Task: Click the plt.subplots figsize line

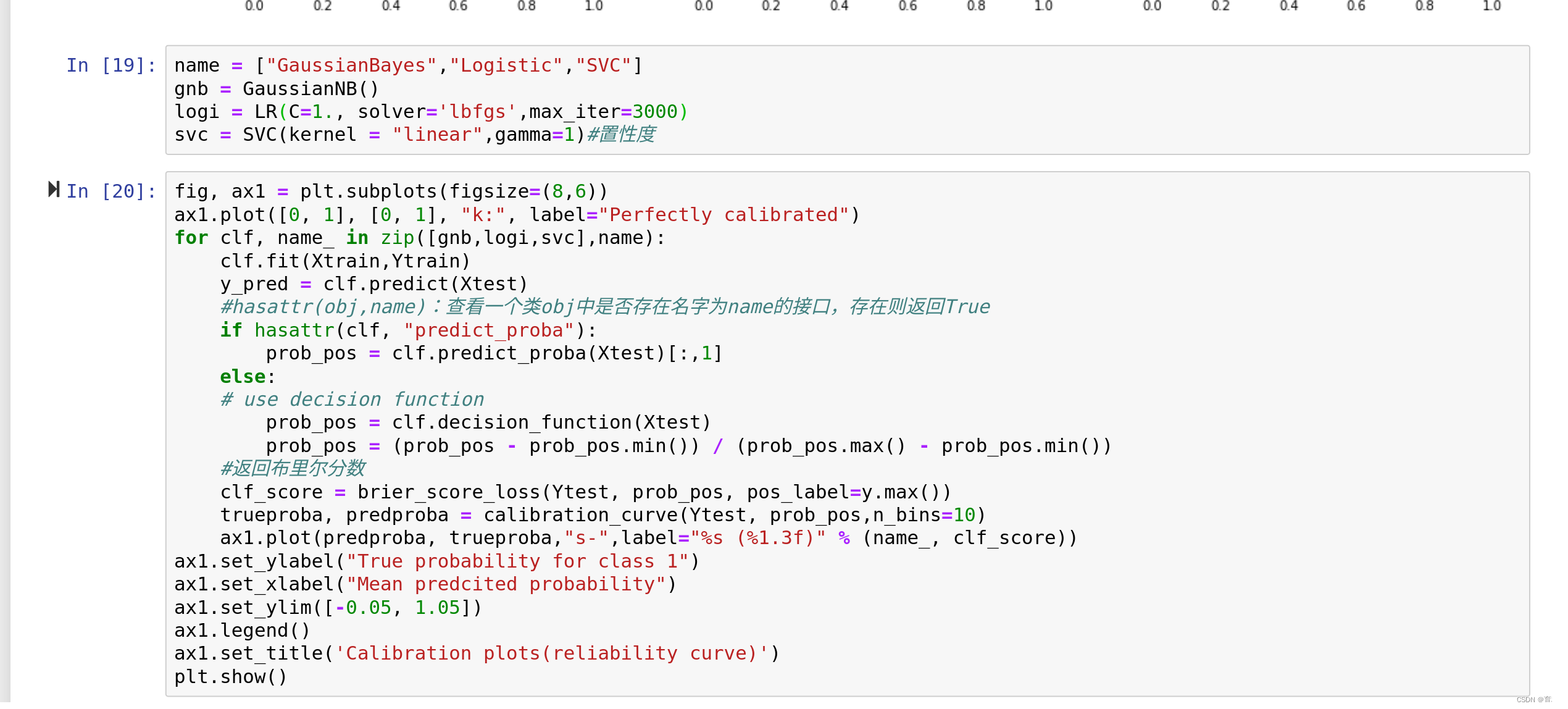Action: click(391, 191)
